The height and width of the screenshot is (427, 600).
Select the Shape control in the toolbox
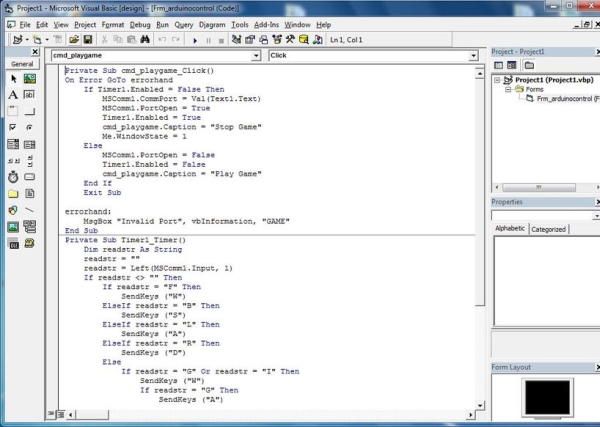click(x=13, y=210)
